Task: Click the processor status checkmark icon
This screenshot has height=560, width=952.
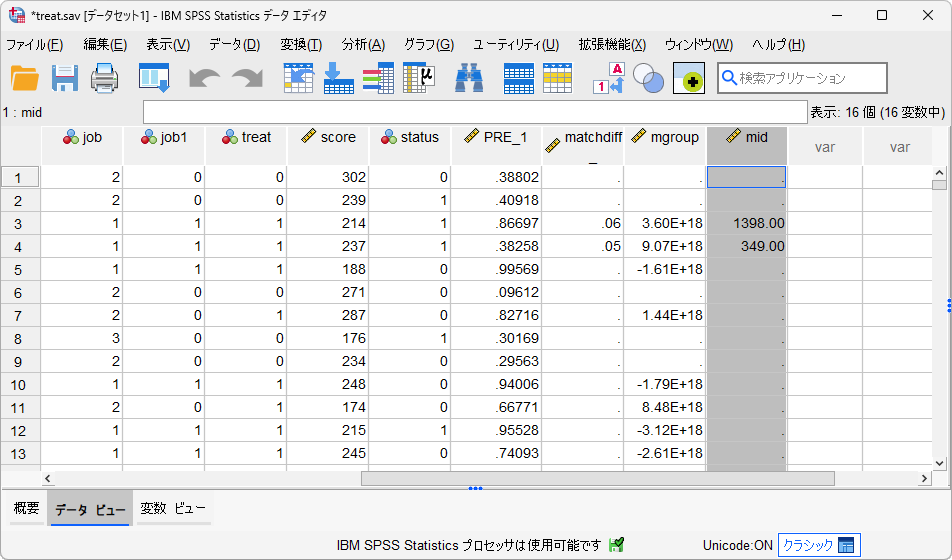Action: 616,545
